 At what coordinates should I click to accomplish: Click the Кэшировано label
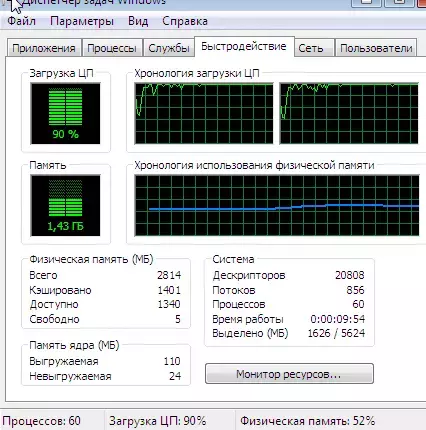[60, 290]
